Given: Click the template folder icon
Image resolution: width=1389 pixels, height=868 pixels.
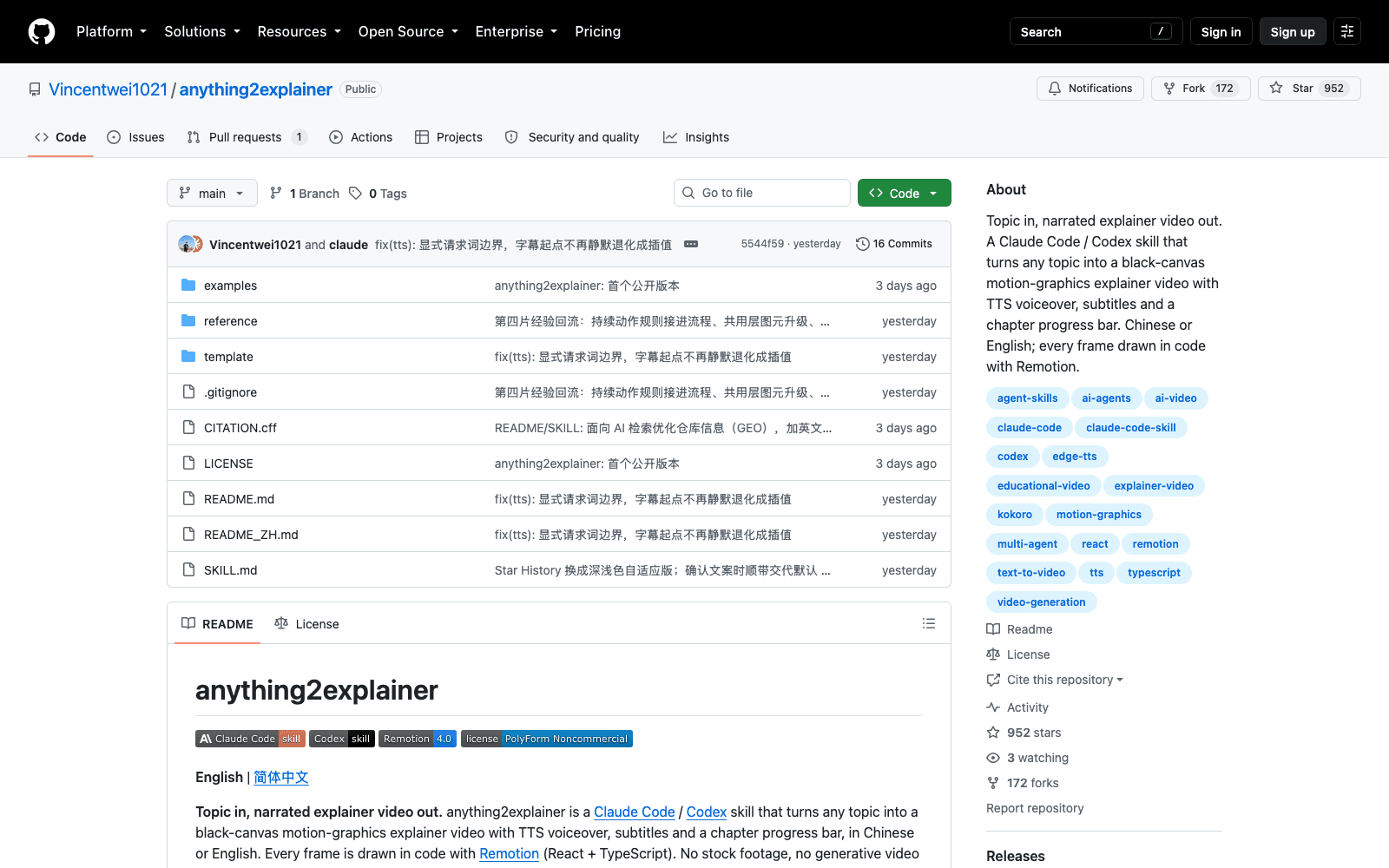Looking at the screenshot, I should point(188,356).
